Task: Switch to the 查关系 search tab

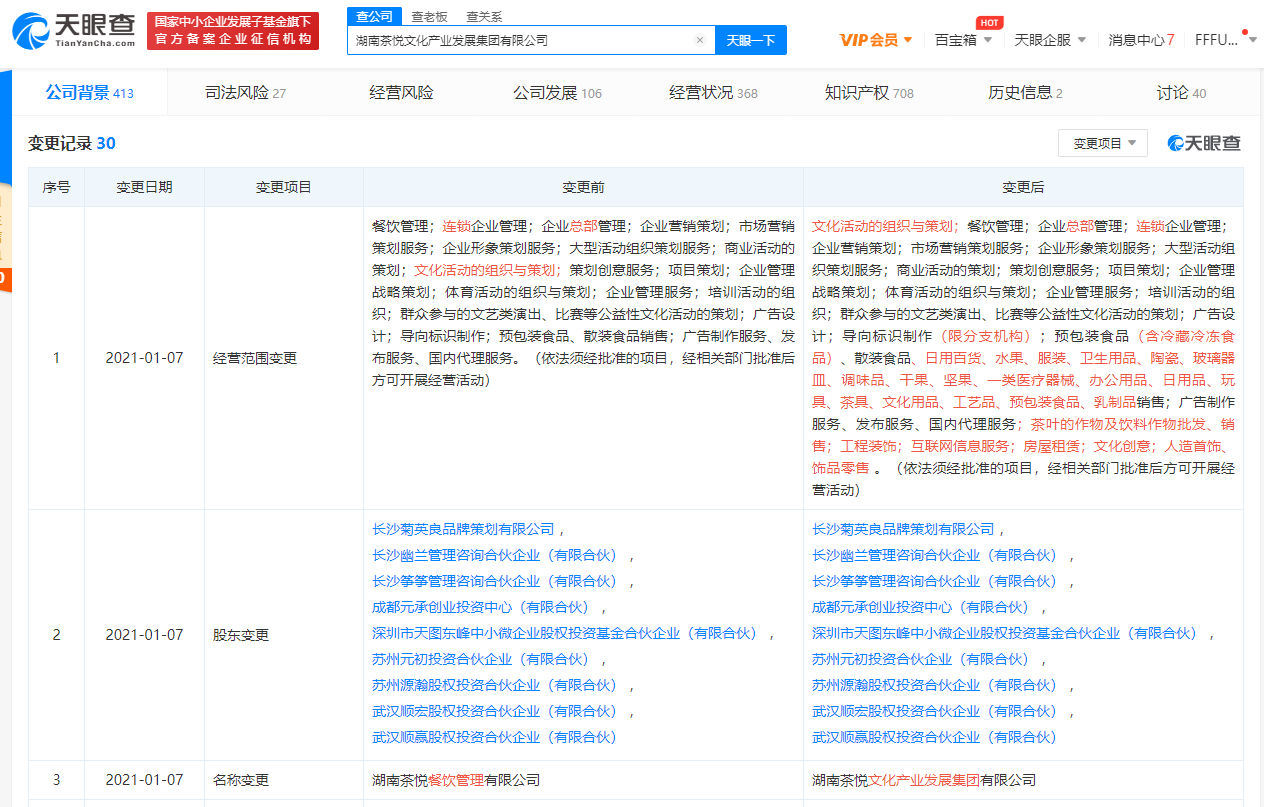Action: click(x=484, y=17)
